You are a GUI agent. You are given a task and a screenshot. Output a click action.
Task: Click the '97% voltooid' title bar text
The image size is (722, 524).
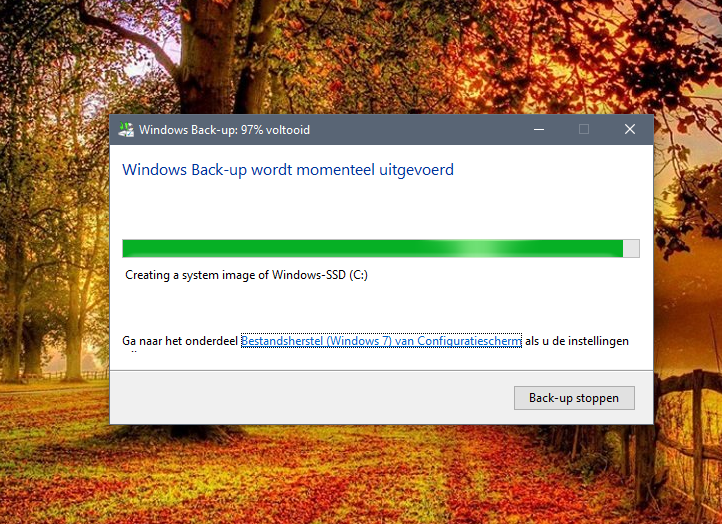click(275, 130)
